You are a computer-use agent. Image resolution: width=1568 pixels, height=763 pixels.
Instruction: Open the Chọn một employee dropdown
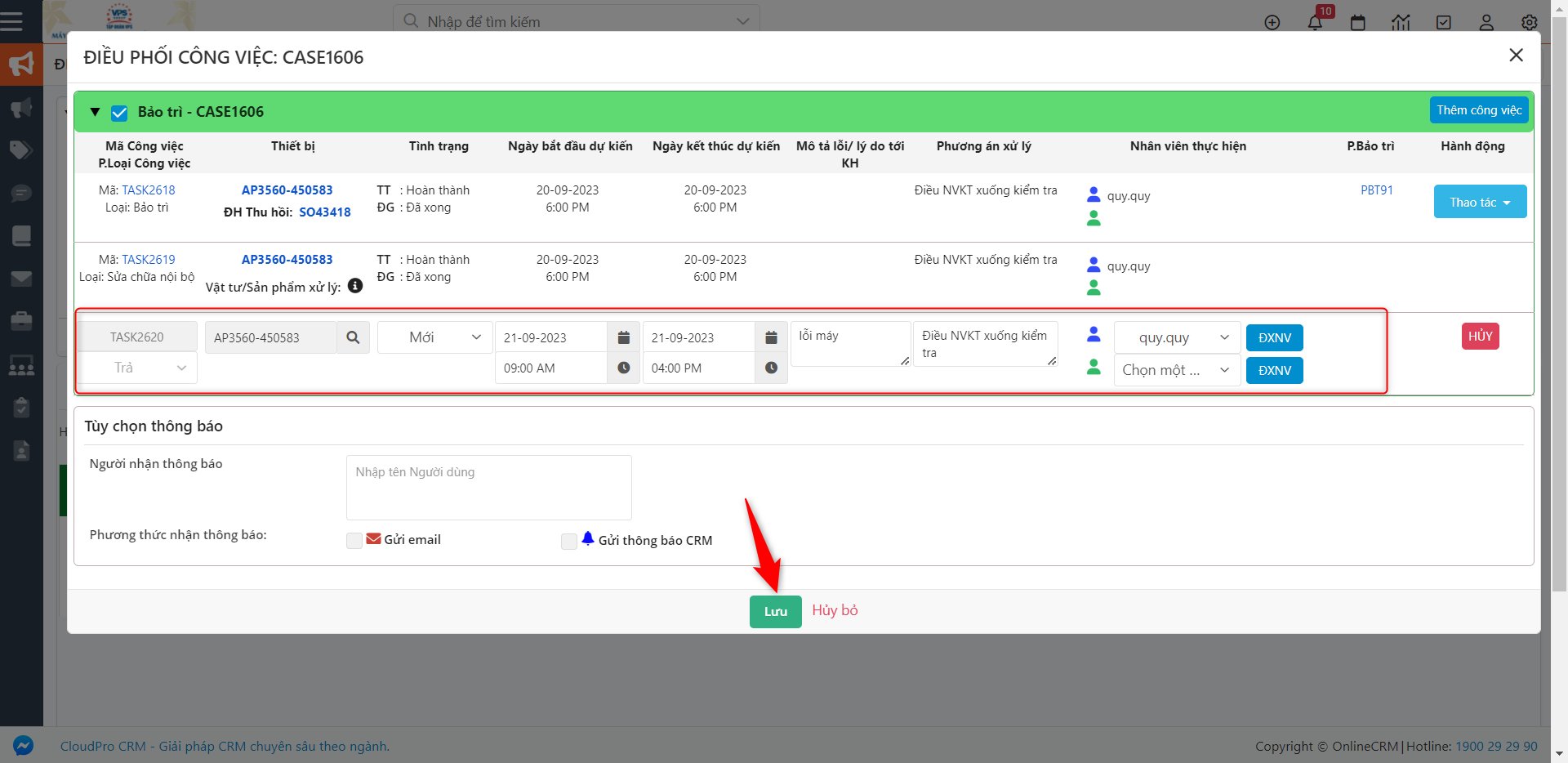click(x=1178, y=370)
